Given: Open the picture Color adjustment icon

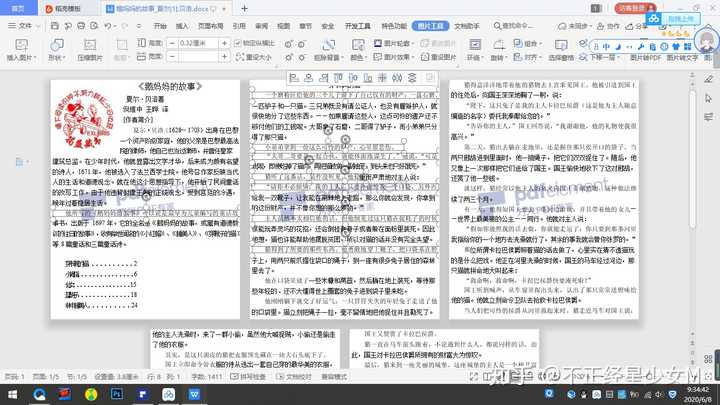Looking at the screenshot, I should (358, 50).
